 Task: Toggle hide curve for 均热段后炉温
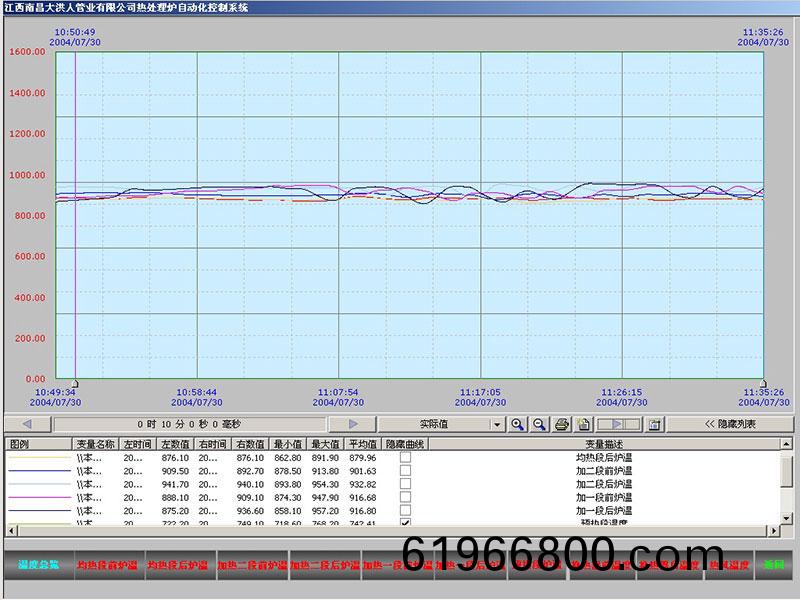pos(405,457)
